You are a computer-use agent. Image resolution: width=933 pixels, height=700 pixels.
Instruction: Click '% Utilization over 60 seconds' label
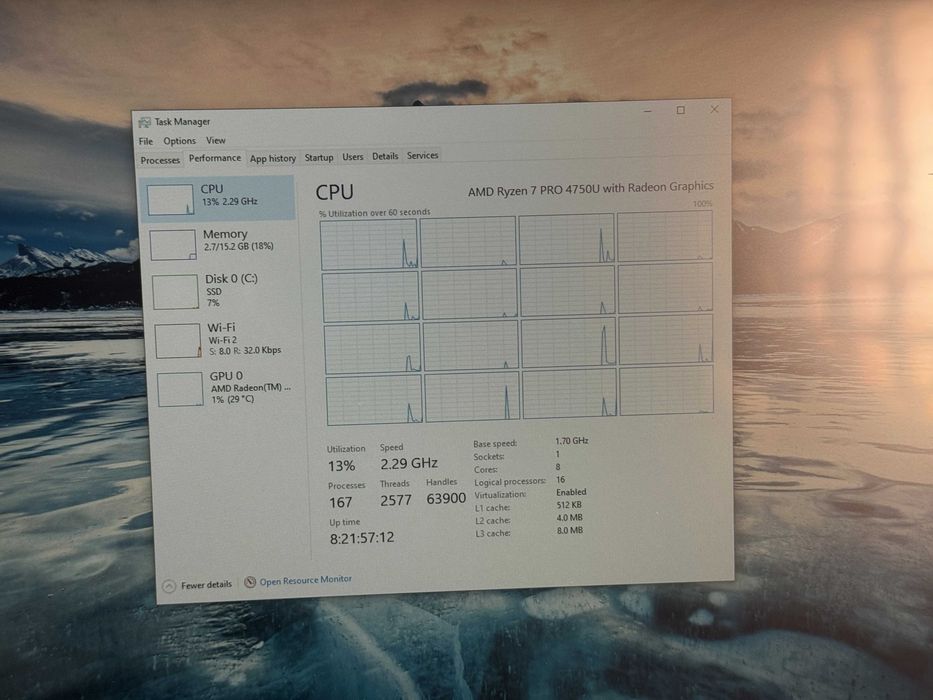pyautogui.click(x=374, y=212)
